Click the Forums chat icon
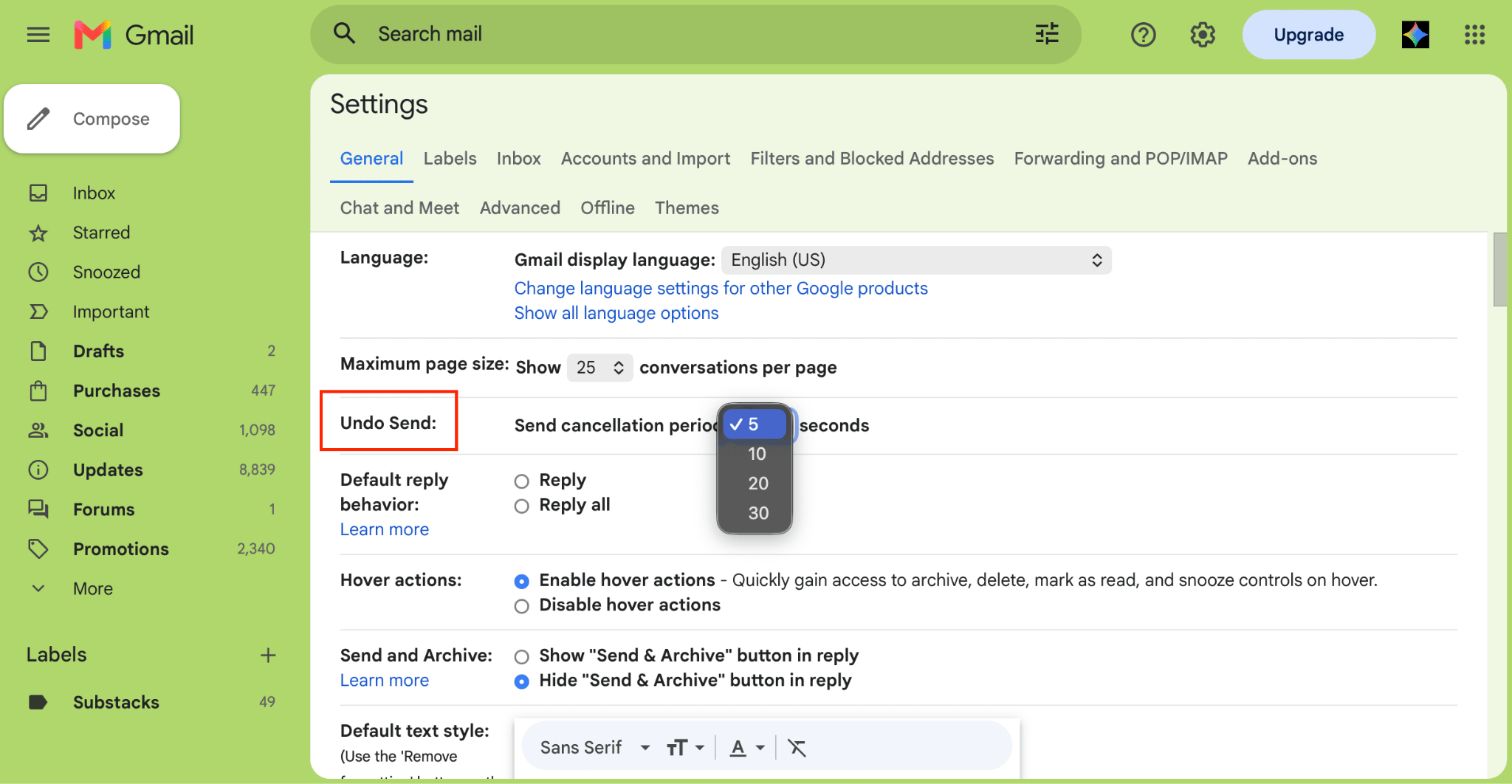The image size is (1512, 784). click(x=38, y=509)
